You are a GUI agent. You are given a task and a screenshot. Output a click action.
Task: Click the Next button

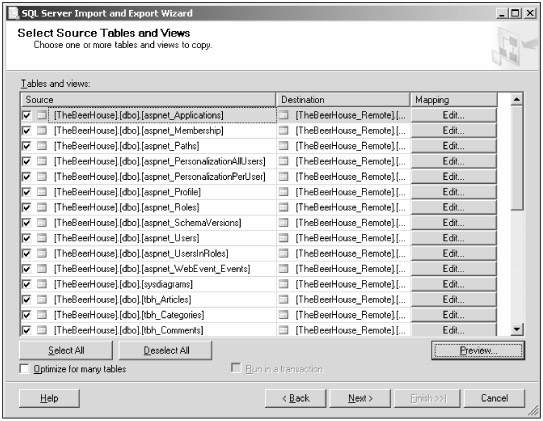(360, 398)
